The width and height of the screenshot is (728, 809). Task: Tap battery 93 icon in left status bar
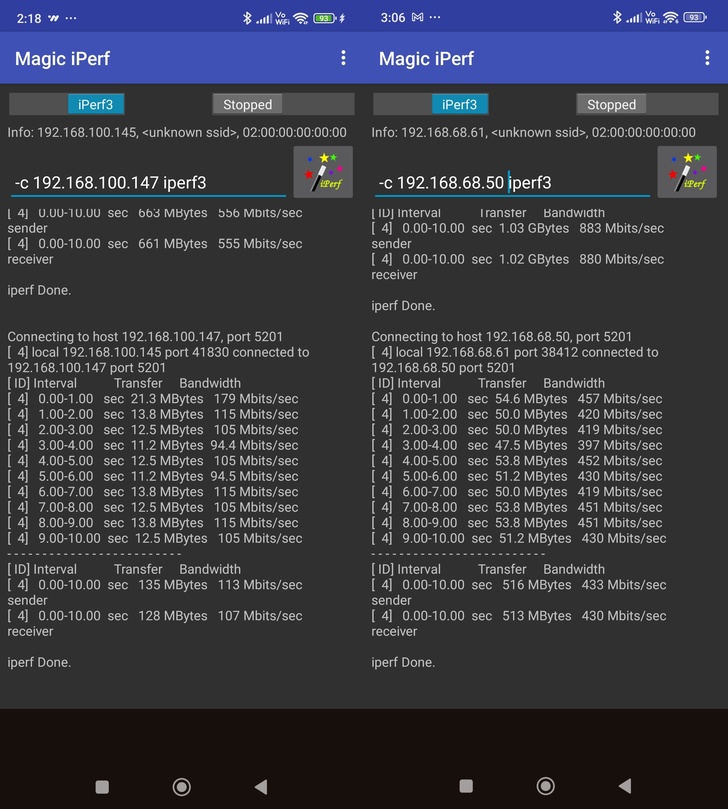pos(325,18)
